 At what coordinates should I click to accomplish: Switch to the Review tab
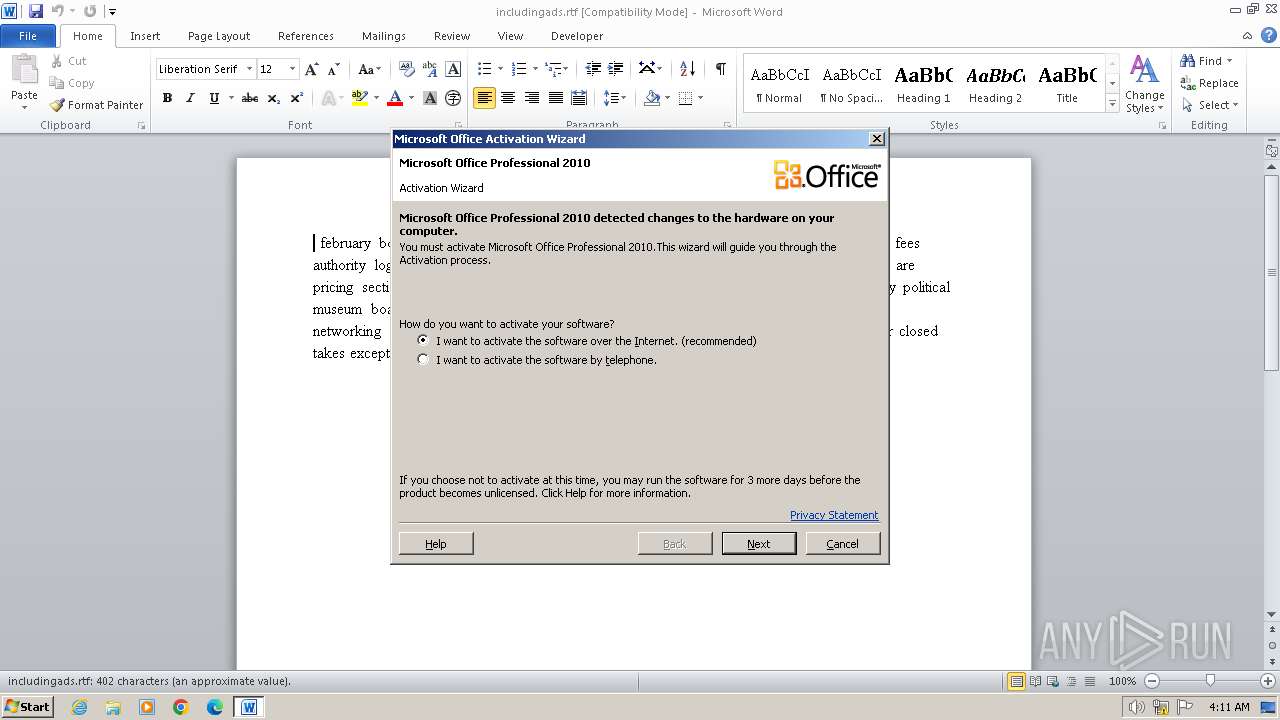point(452,36)
